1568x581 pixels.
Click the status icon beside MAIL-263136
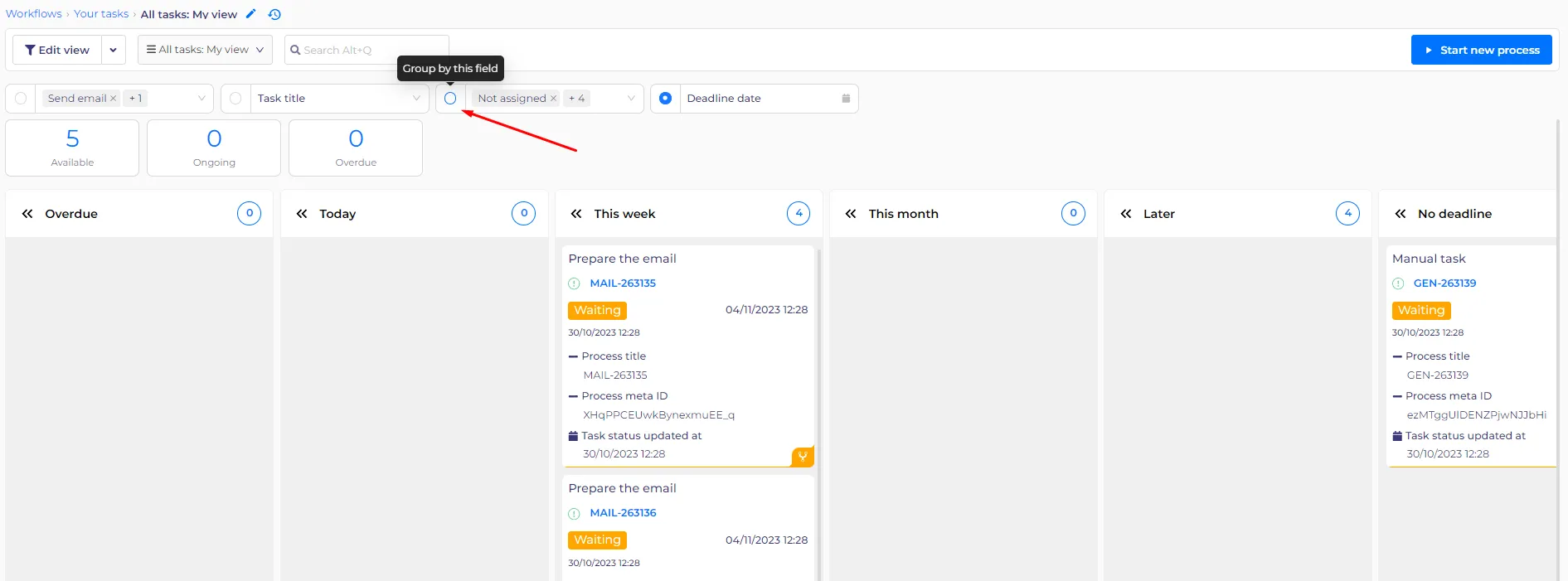574,514
